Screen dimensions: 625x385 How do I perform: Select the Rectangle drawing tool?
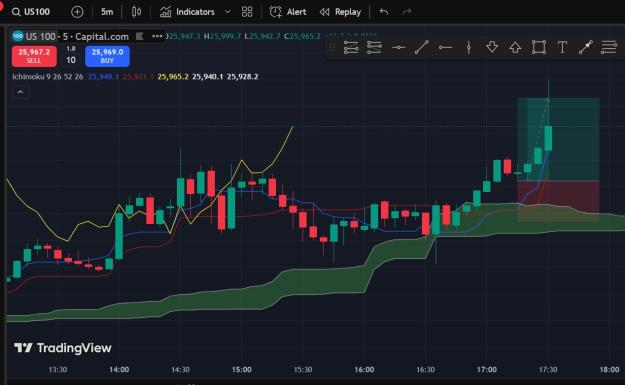click(x=539, y=47)
